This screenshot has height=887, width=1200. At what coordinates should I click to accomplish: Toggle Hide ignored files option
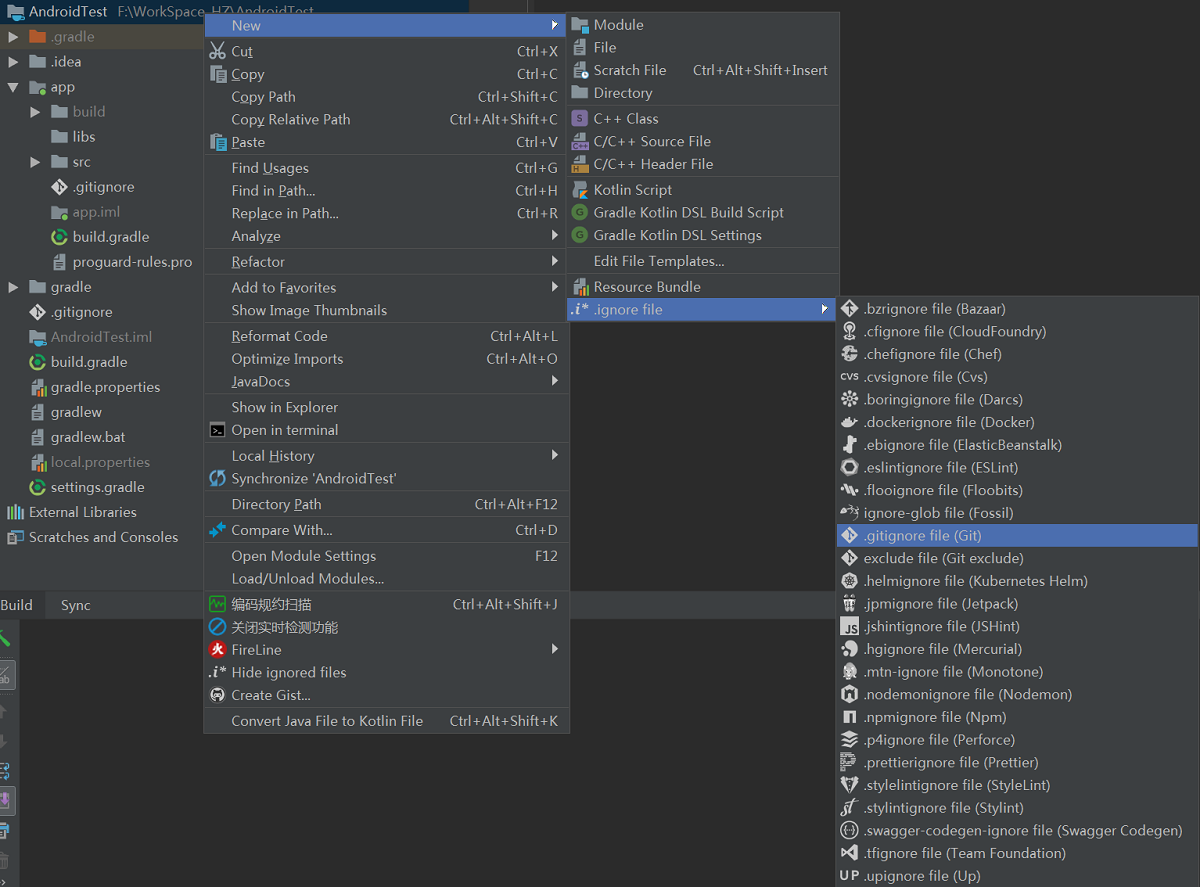pos(386,672)
